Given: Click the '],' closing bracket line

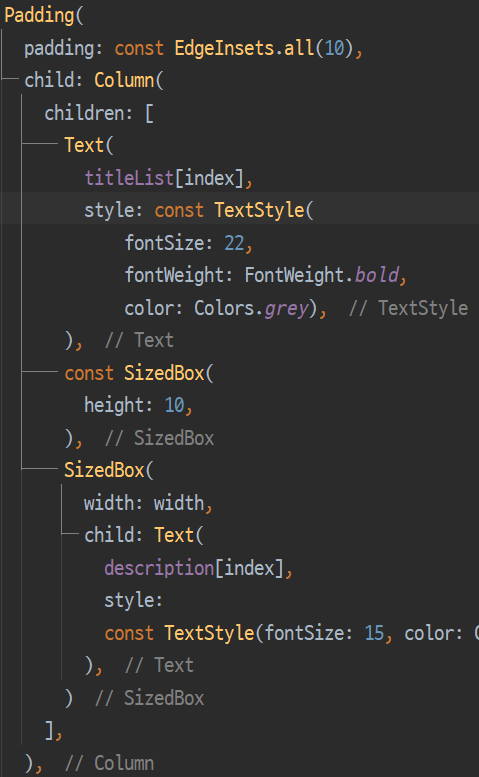Looking at the screenshot, I should (53, 730).
